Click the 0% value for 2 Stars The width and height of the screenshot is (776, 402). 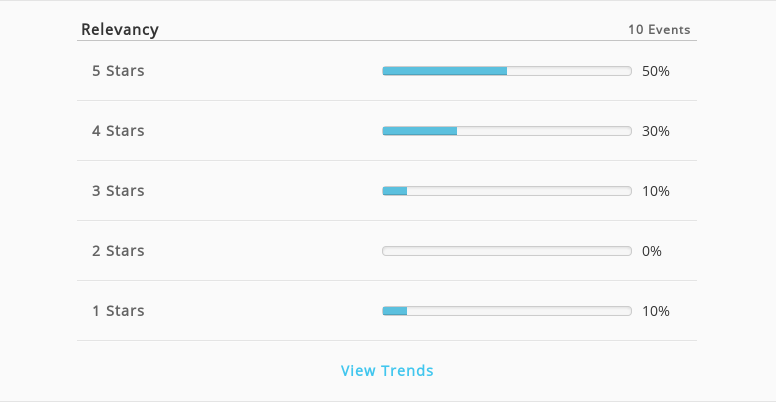click(652, 251)
